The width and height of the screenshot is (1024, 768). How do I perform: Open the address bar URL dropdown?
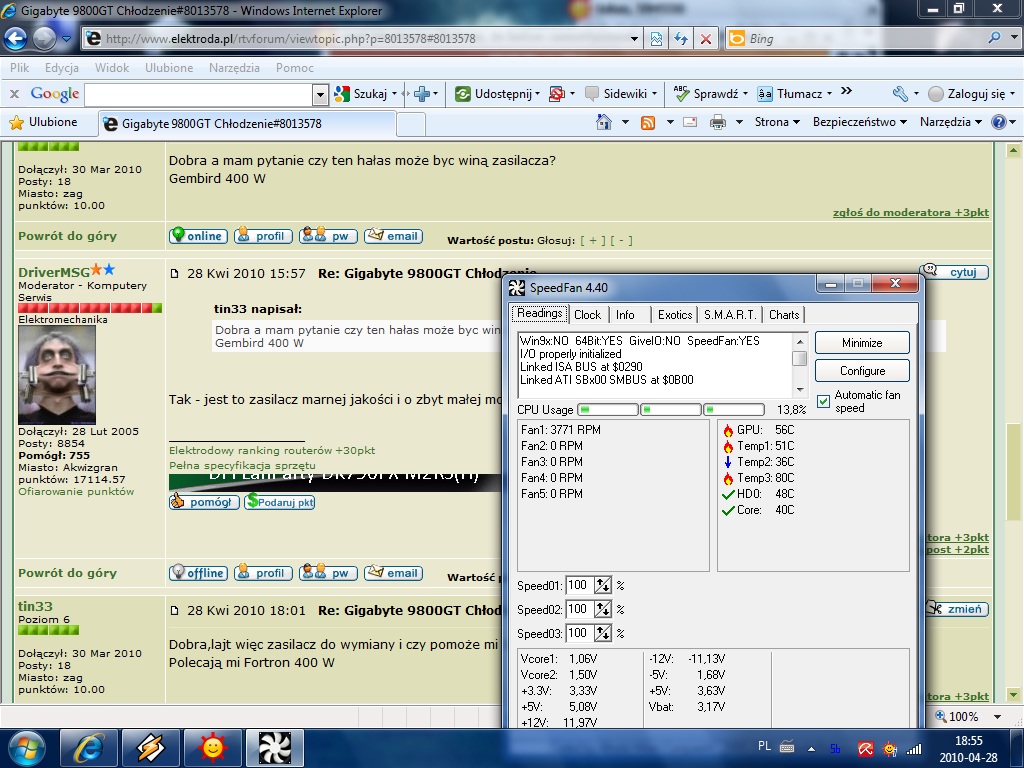click(x=633, y=39)
